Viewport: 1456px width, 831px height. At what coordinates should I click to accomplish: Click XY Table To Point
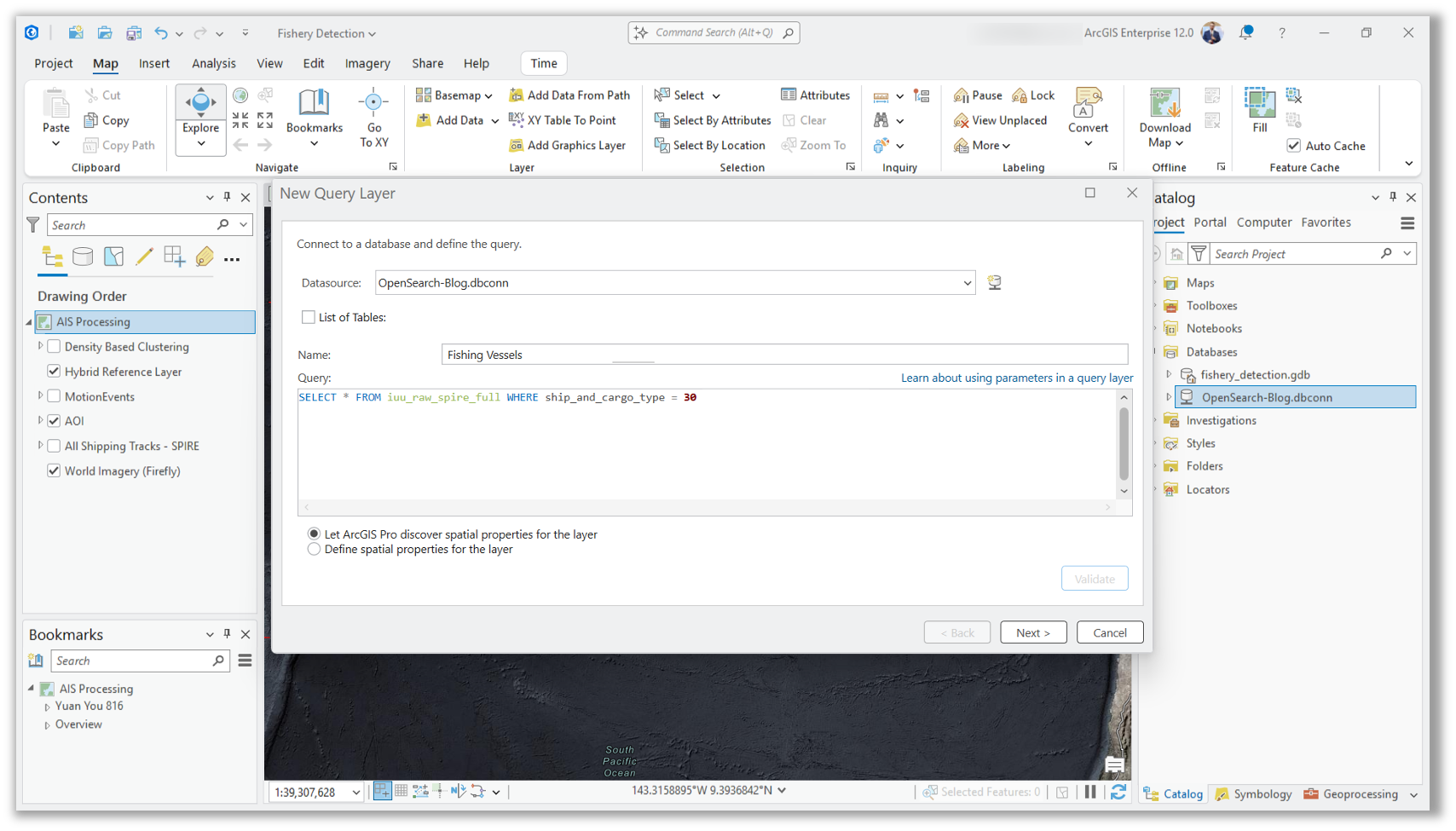tap(563, 120)
